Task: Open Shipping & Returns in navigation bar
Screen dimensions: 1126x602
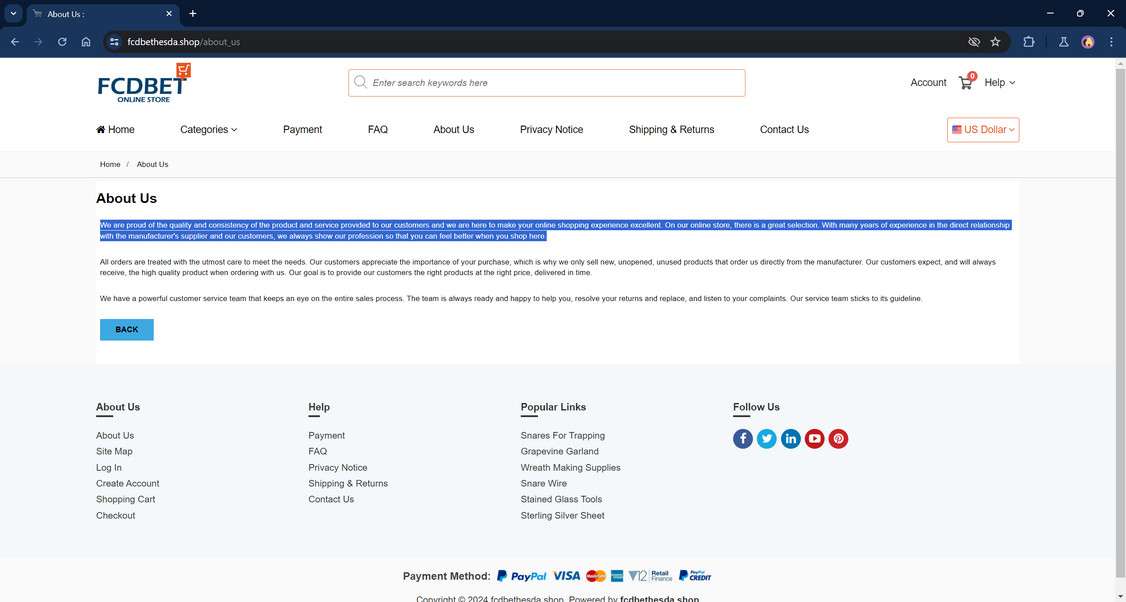Action: pos(671,129)
